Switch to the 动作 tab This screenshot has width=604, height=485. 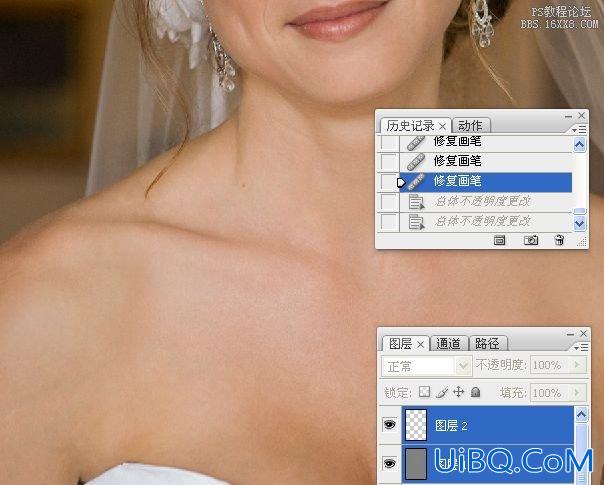coord(470,126)
